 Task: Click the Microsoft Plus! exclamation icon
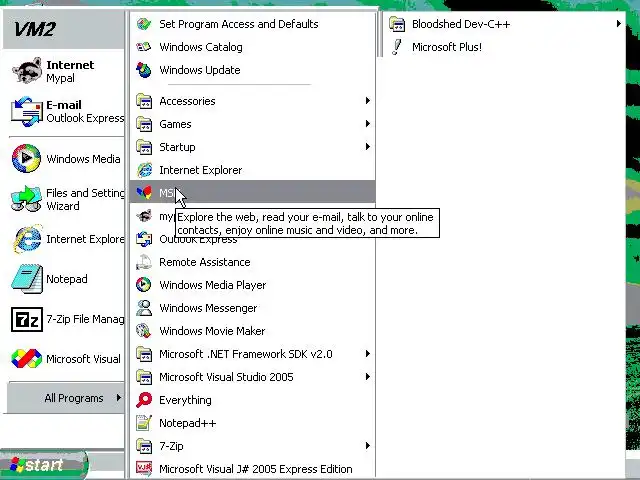397,47
